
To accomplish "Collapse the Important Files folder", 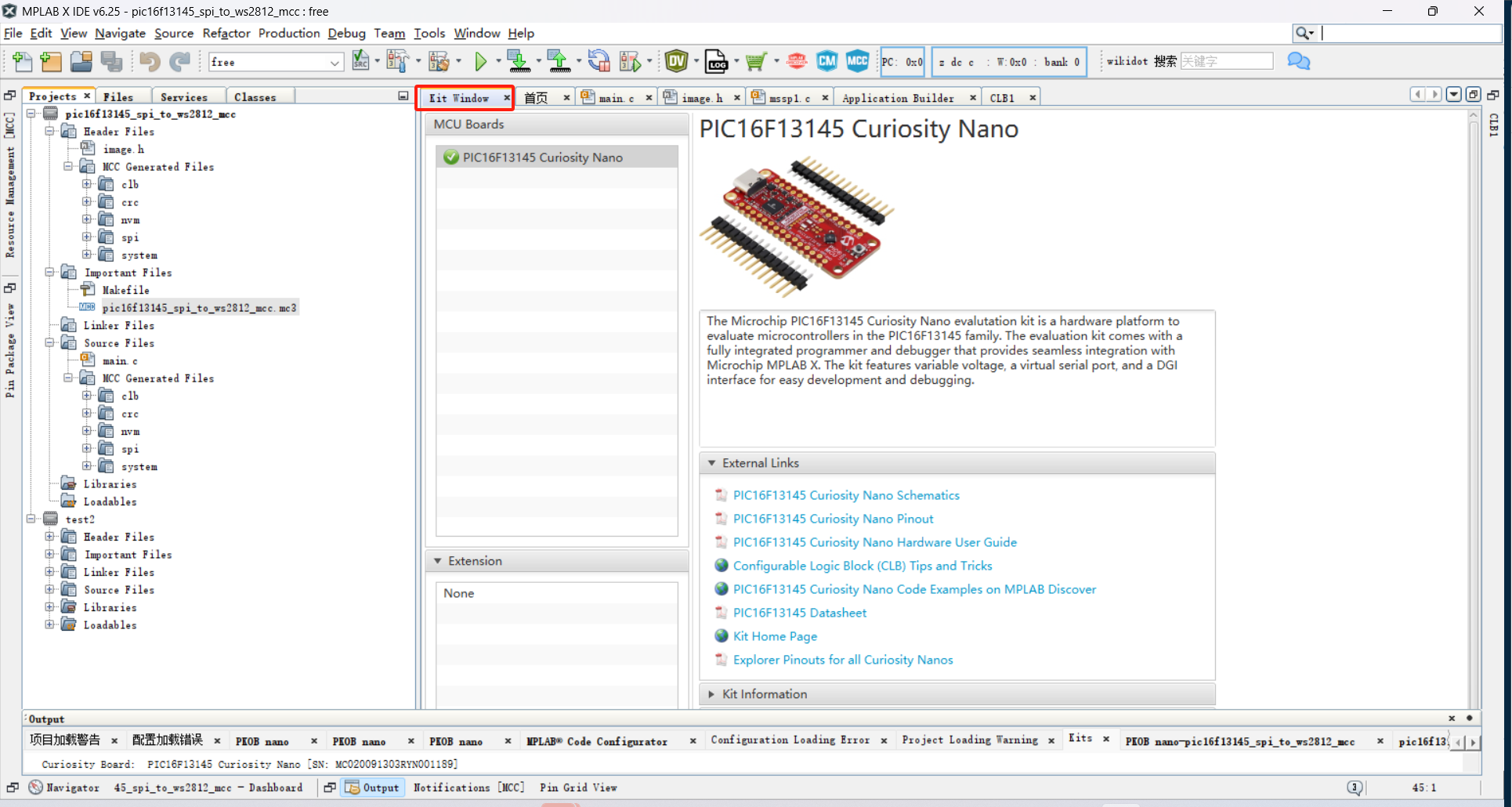I will [x=50, y=272].
